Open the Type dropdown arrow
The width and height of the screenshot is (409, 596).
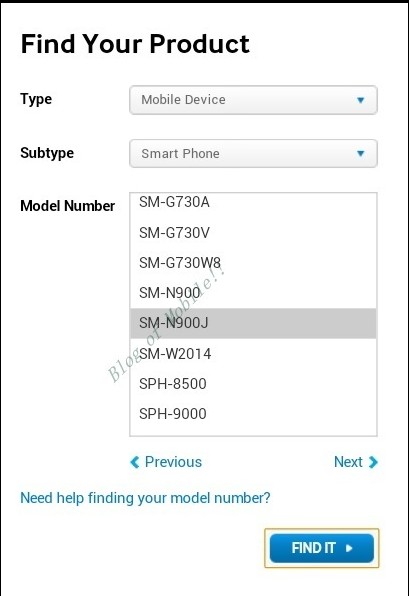pos(360,100)
